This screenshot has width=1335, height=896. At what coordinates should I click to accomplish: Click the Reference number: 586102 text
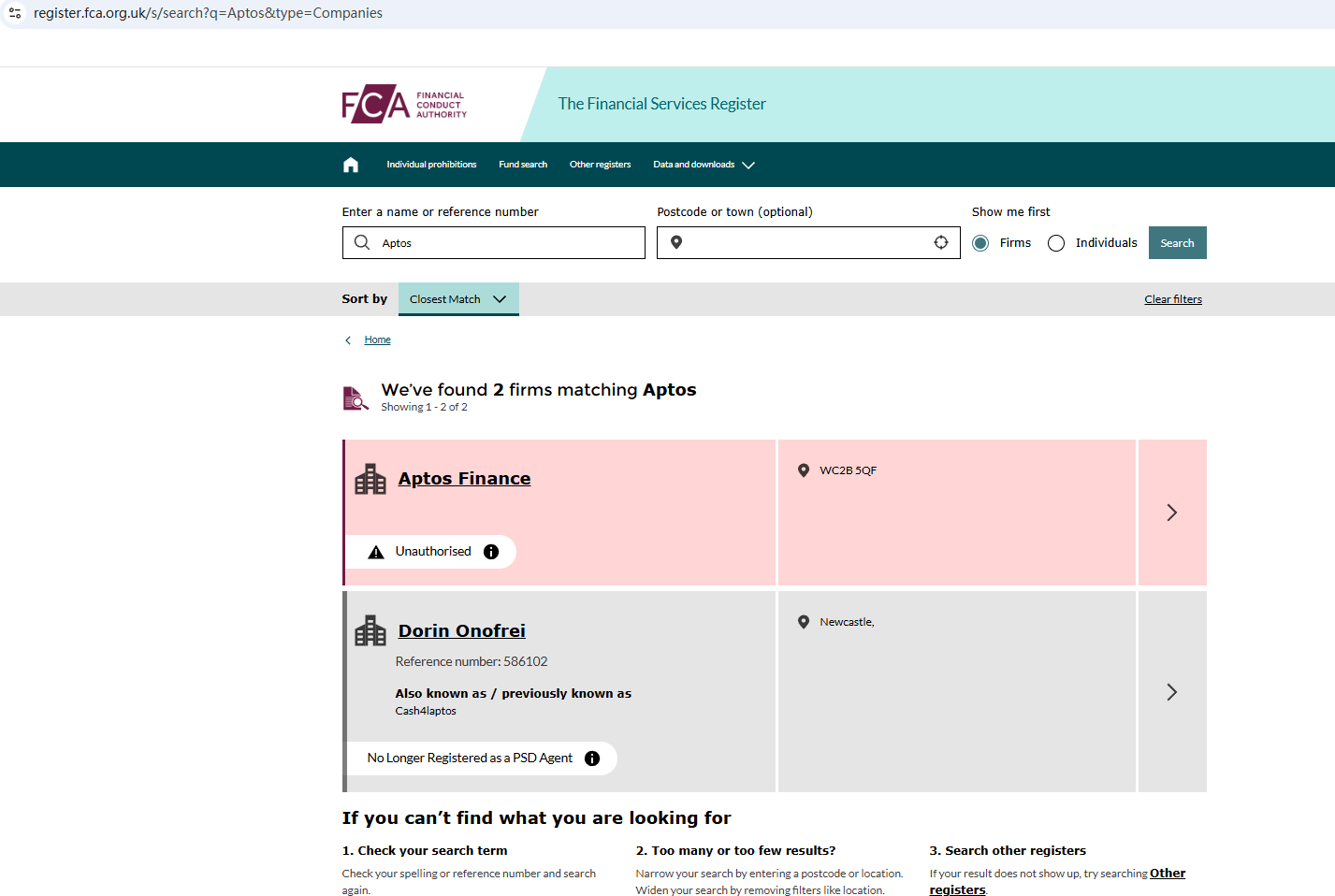(x=472, y=662)
